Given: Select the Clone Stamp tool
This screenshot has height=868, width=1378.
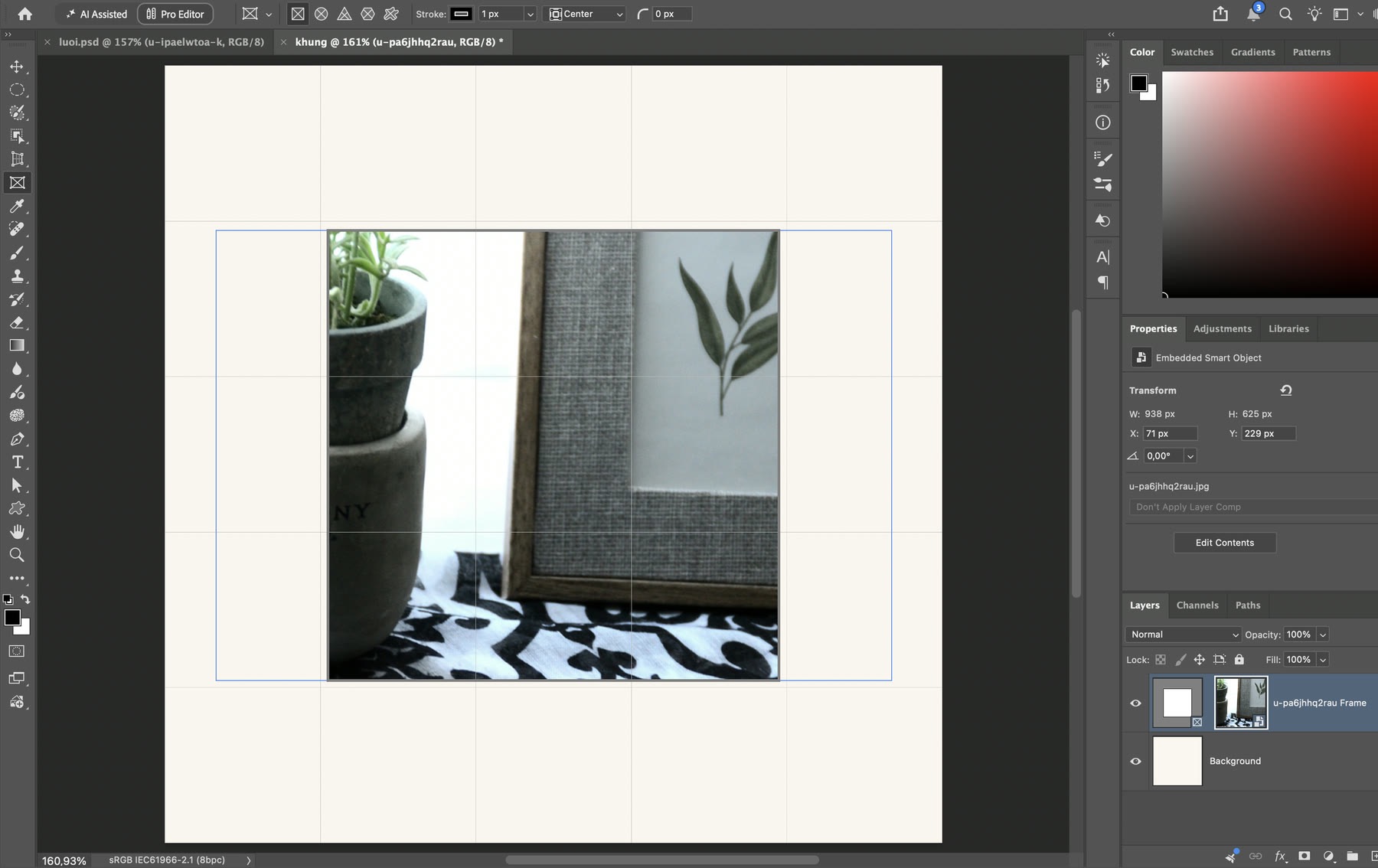Looking at the screenshot, I should click(x=17, y=276).
